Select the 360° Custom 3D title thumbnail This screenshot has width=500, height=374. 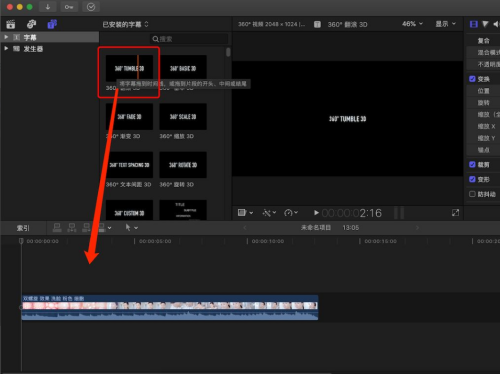pyautogui.click(x=129, y=210)
